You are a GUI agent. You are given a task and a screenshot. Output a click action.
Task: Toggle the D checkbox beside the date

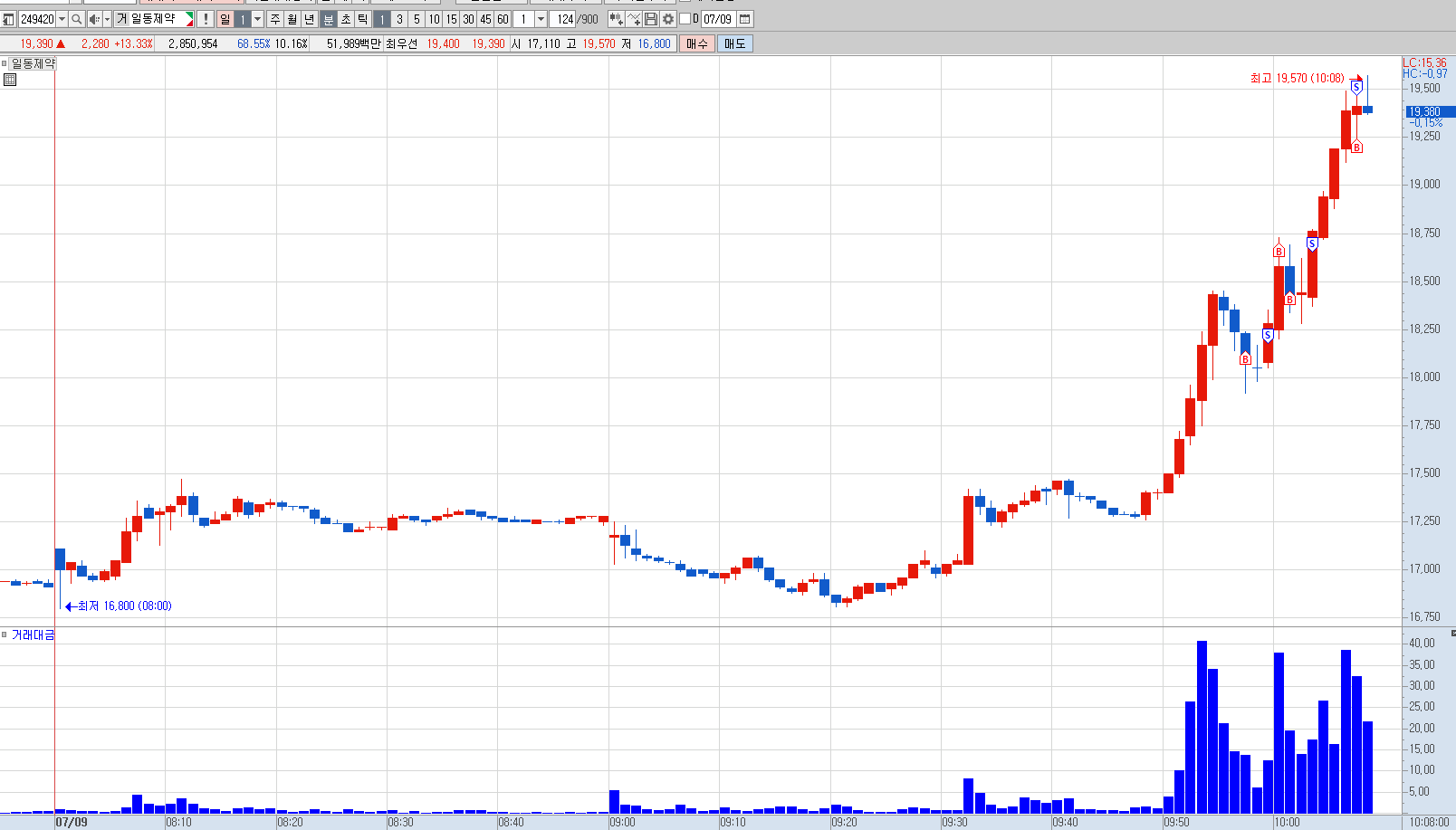click(x=685, y=19)
